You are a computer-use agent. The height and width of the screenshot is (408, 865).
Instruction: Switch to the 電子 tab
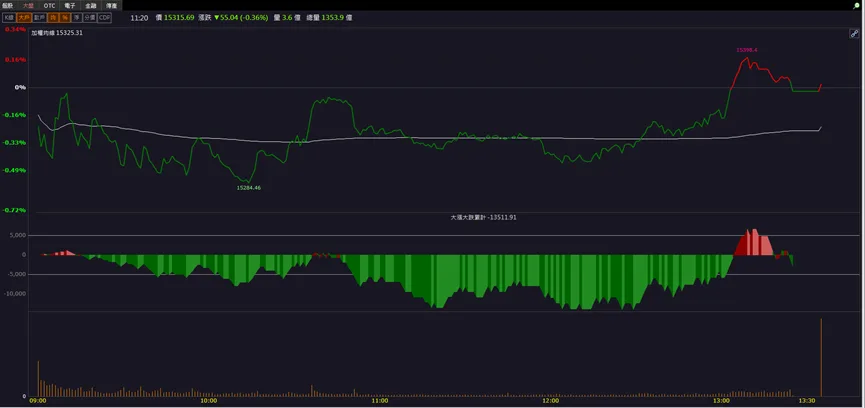tap(70, 5)
